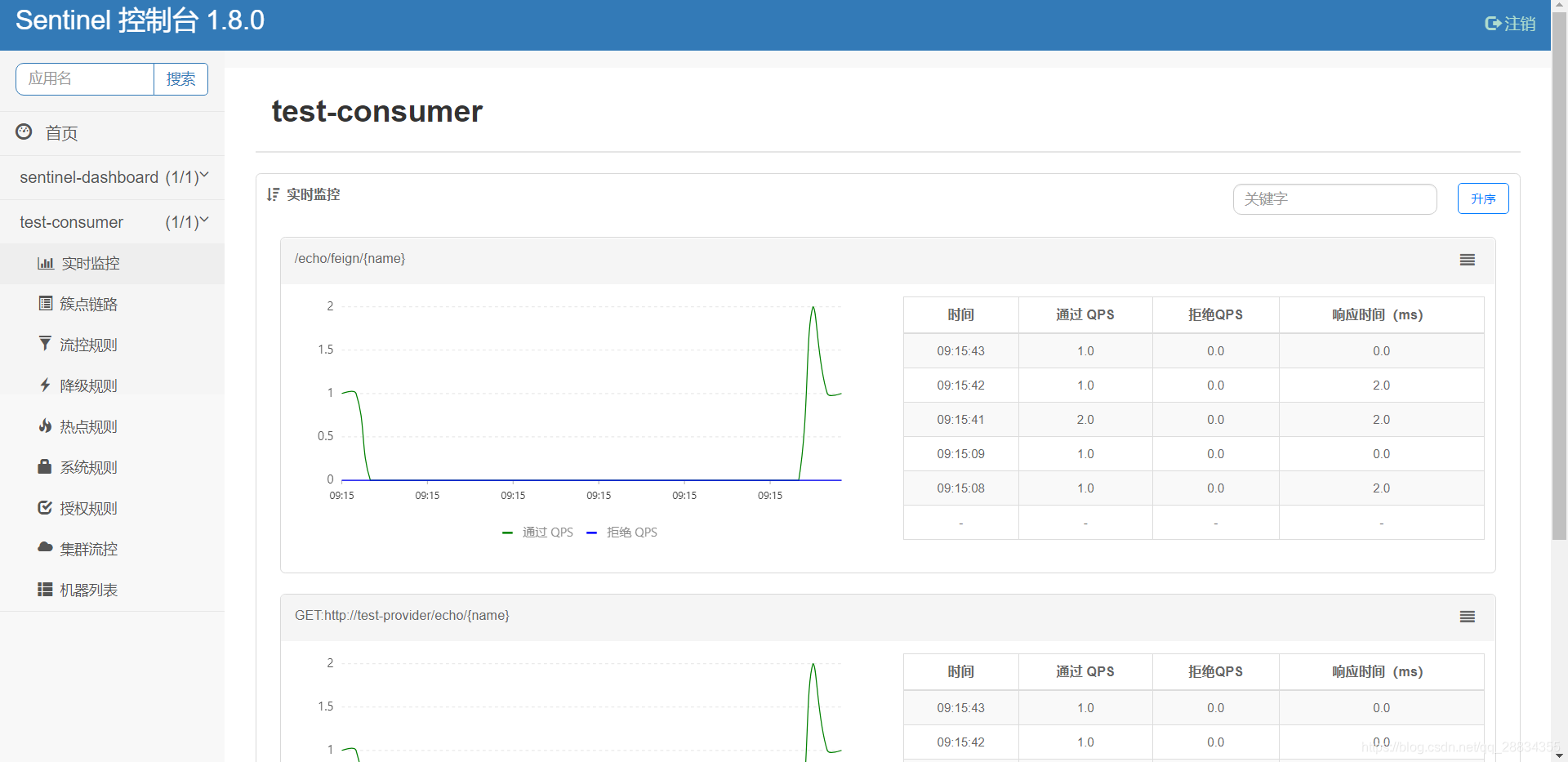
Task: Click the test-consumer page heading
Action: (376, 111)
